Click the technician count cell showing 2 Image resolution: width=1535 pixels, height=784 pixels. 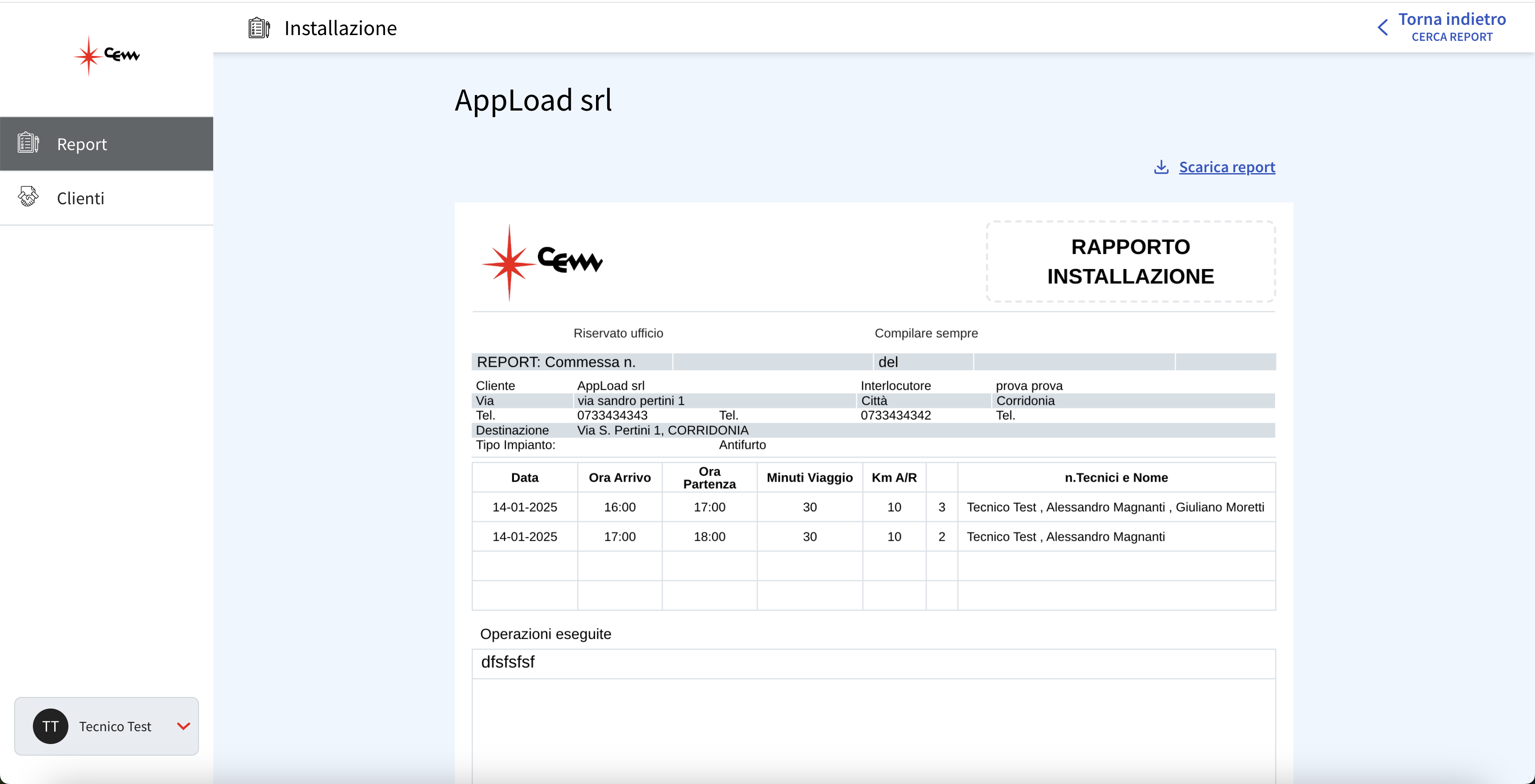pos(942,536)
